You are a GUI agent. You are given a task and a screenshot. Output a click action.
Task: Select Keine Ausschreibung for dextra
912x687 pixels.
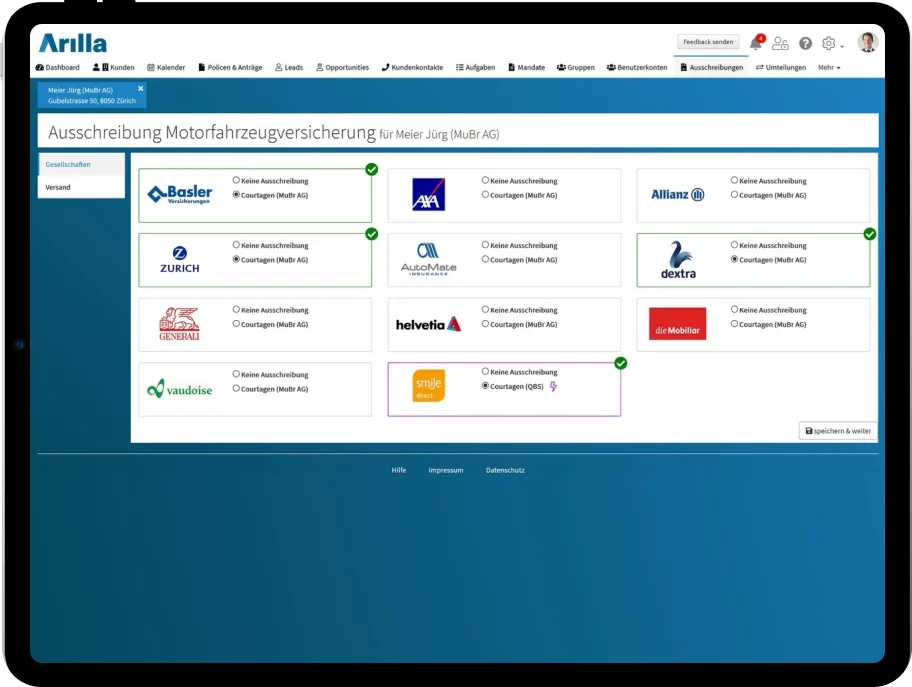point(734,245)
